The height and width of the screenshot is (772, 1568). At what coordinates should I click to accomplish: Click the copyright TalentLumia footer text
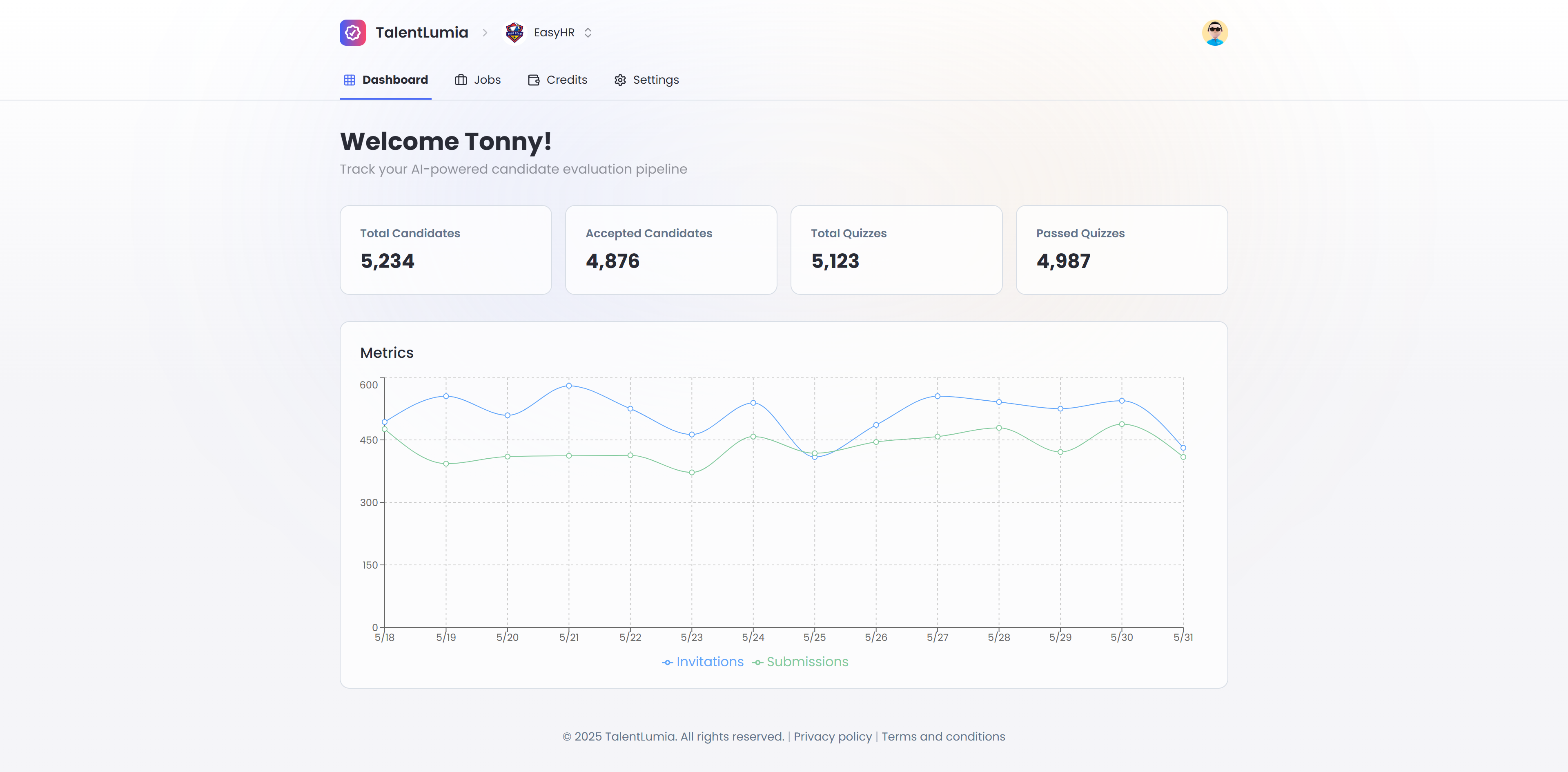(x=673, y=737)
